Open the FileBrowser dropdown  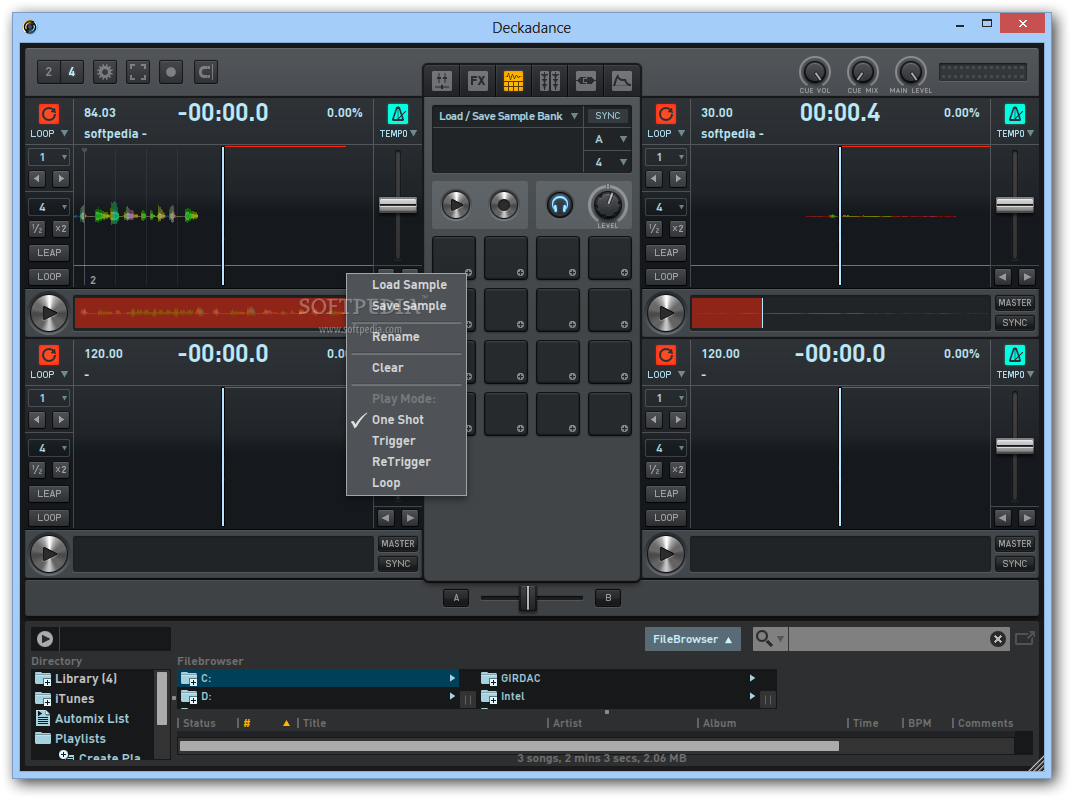click(692, 640)
